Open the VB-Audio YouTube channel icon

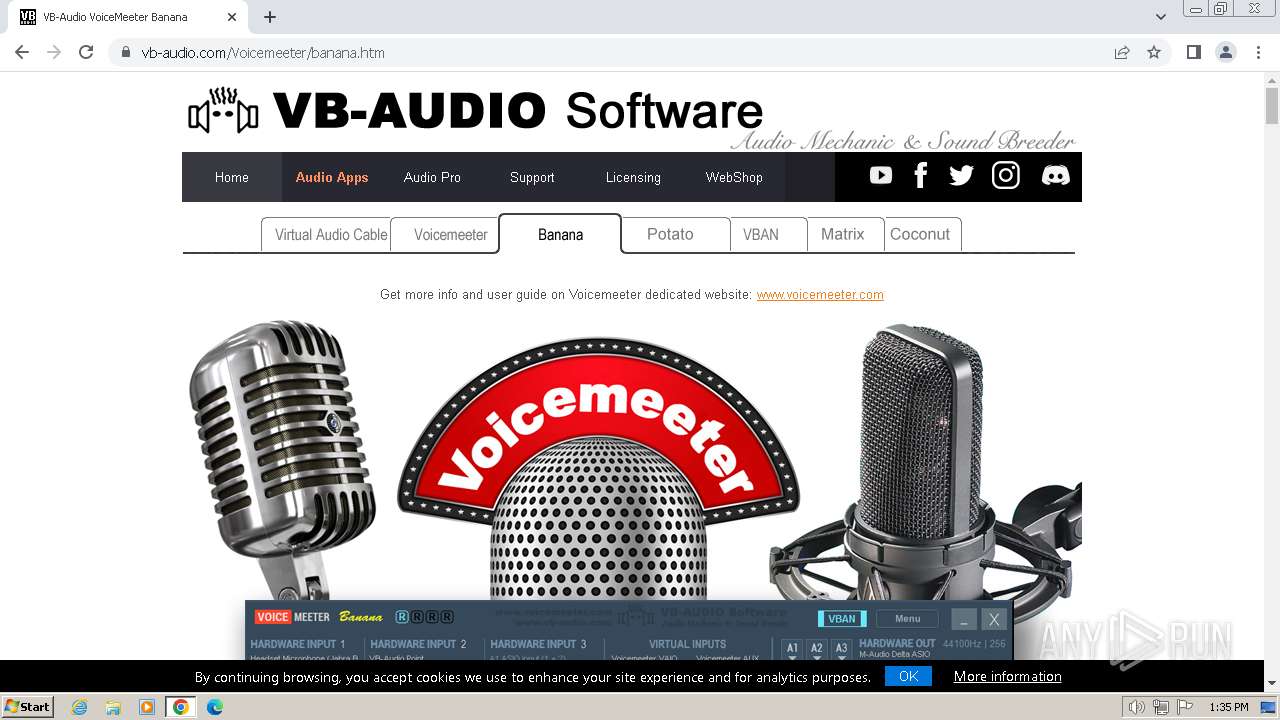(881, 176)
